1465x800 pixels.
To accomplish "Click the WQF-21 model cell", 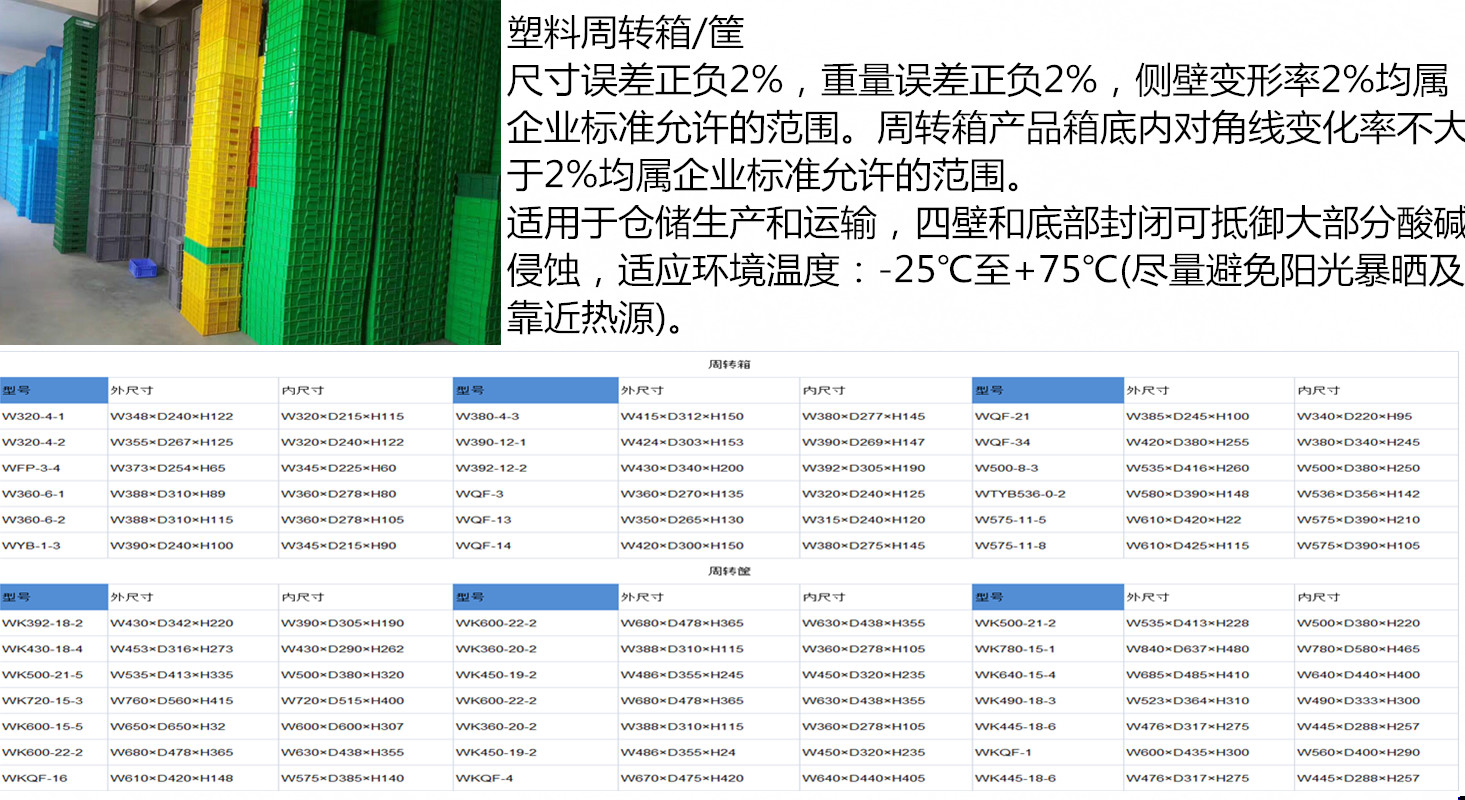I will (x=1002, y=416).
